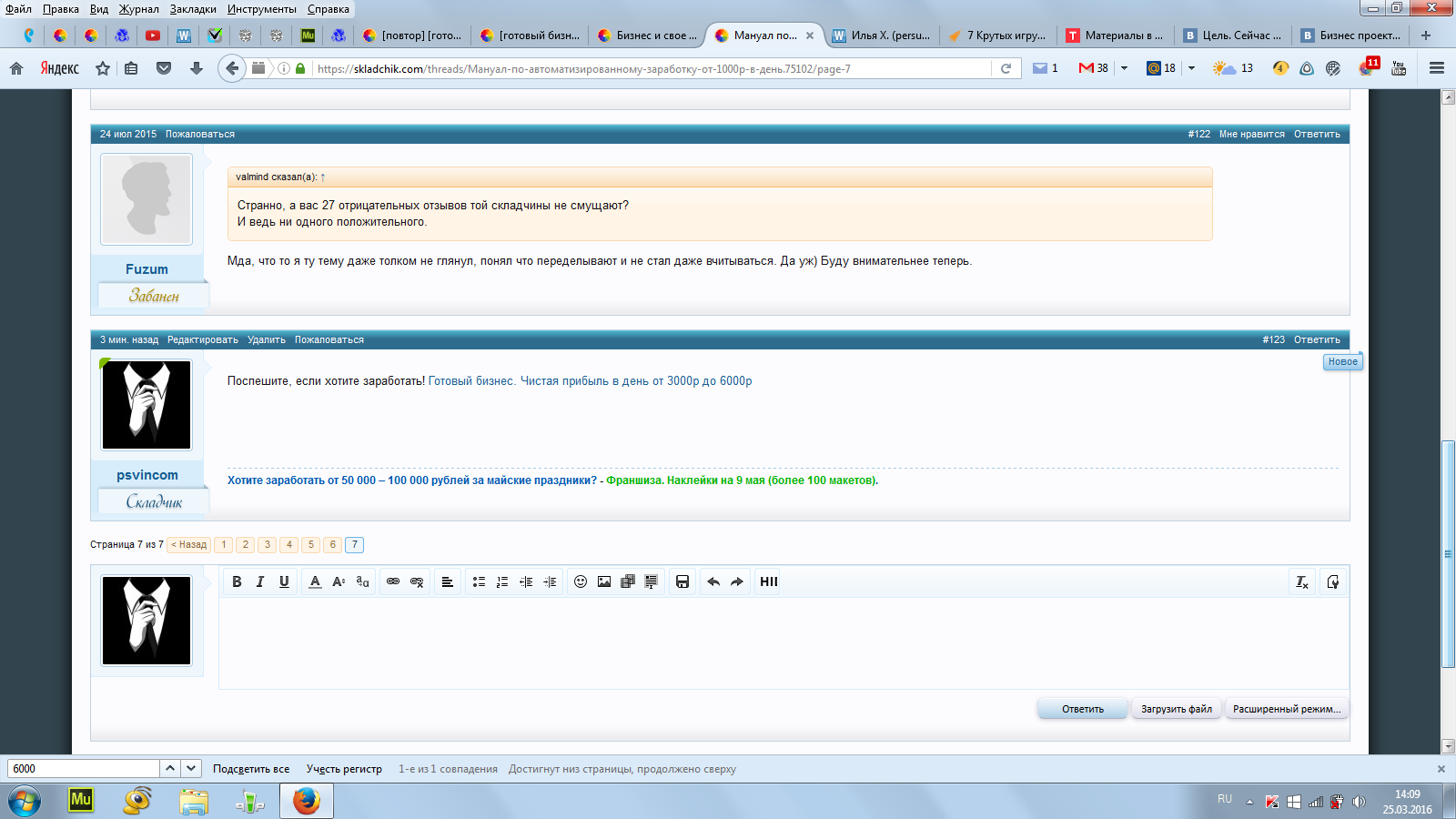1456x819 pixels.
Task: Go back to the previous page
Action: click(x=232, y=68)
